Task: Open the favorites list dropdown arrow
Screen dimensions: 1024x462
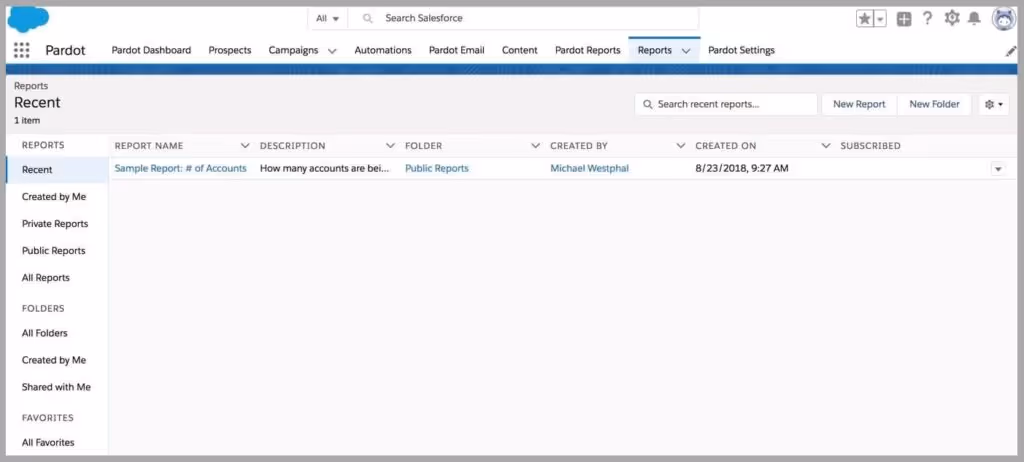Action: (x=880, y=19)
